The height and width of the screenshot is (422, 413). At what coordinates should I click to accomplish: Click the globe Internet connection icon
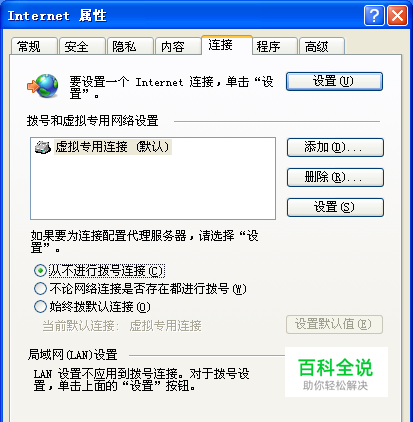click(43, 86)
